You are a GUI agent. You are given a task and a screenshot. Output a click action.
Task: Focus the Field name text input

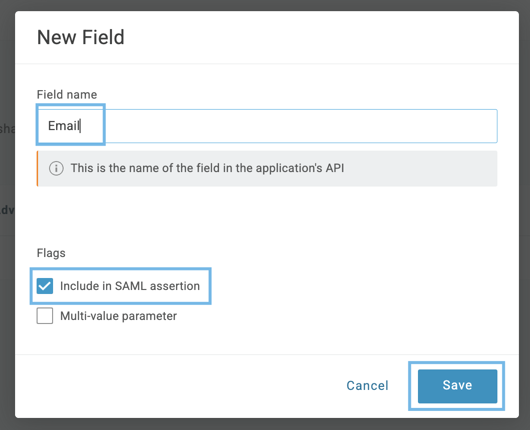(x=267, y=126)
